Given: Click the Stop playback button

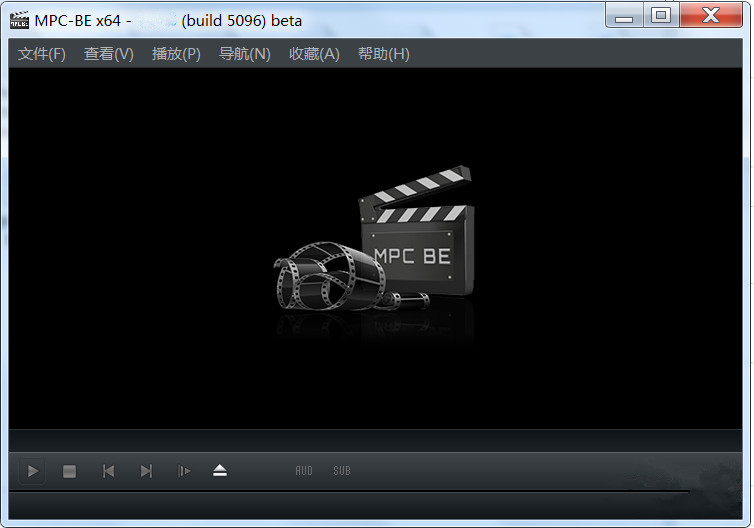Looking at the screenshot, I should [69, 471].
